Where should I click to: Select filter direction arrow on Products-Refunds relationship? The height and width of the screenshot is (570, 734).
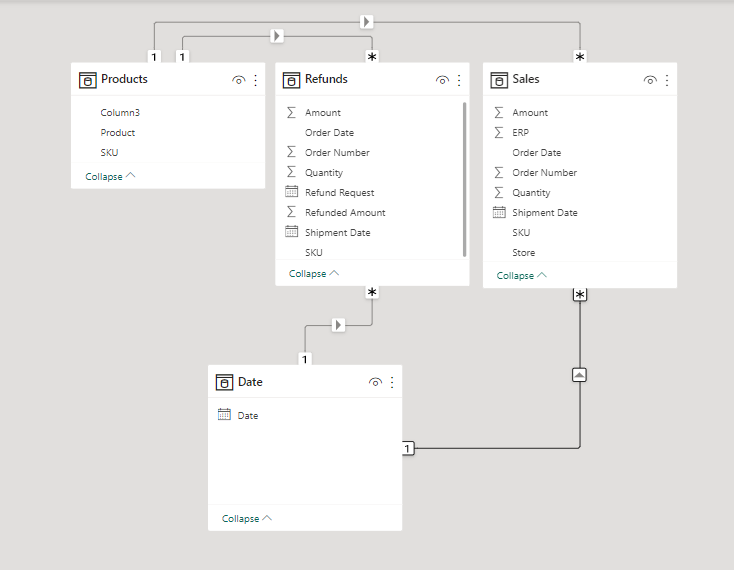(x=277, y=36)
